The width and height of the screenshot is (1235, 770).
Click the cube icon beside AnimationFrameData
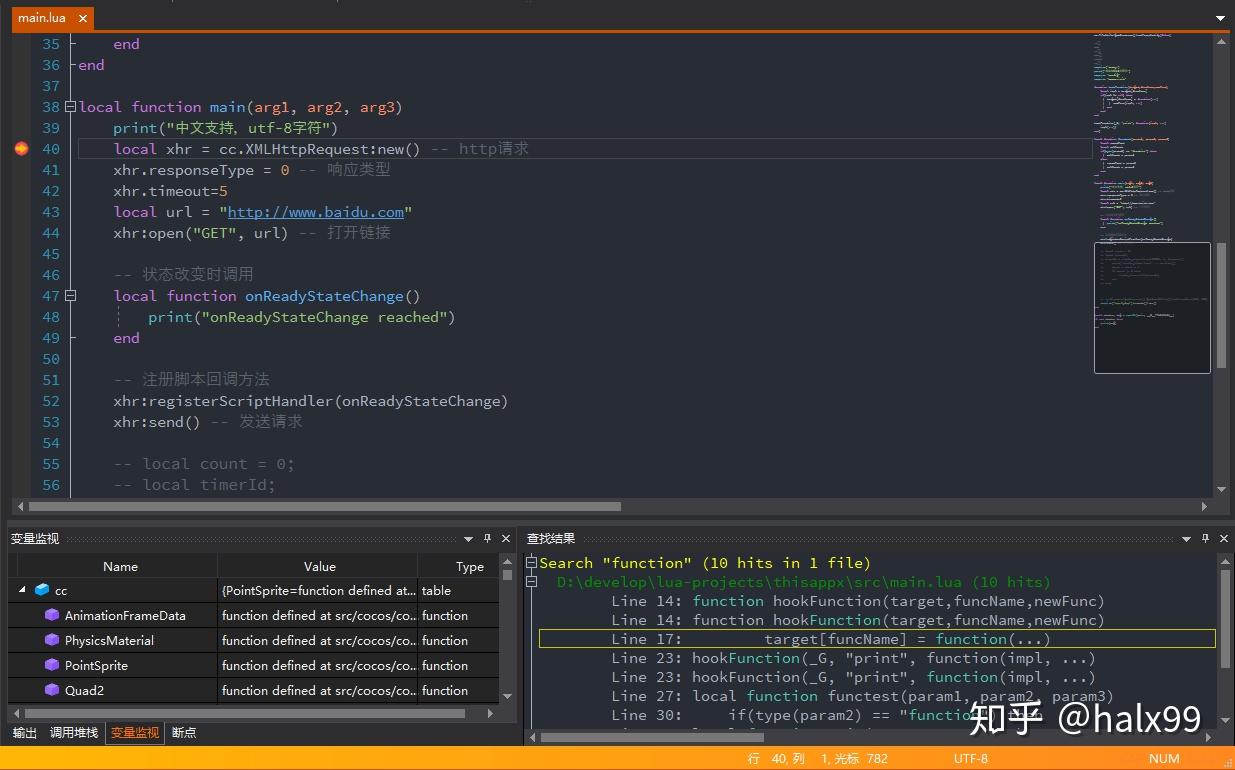(52, 616)
